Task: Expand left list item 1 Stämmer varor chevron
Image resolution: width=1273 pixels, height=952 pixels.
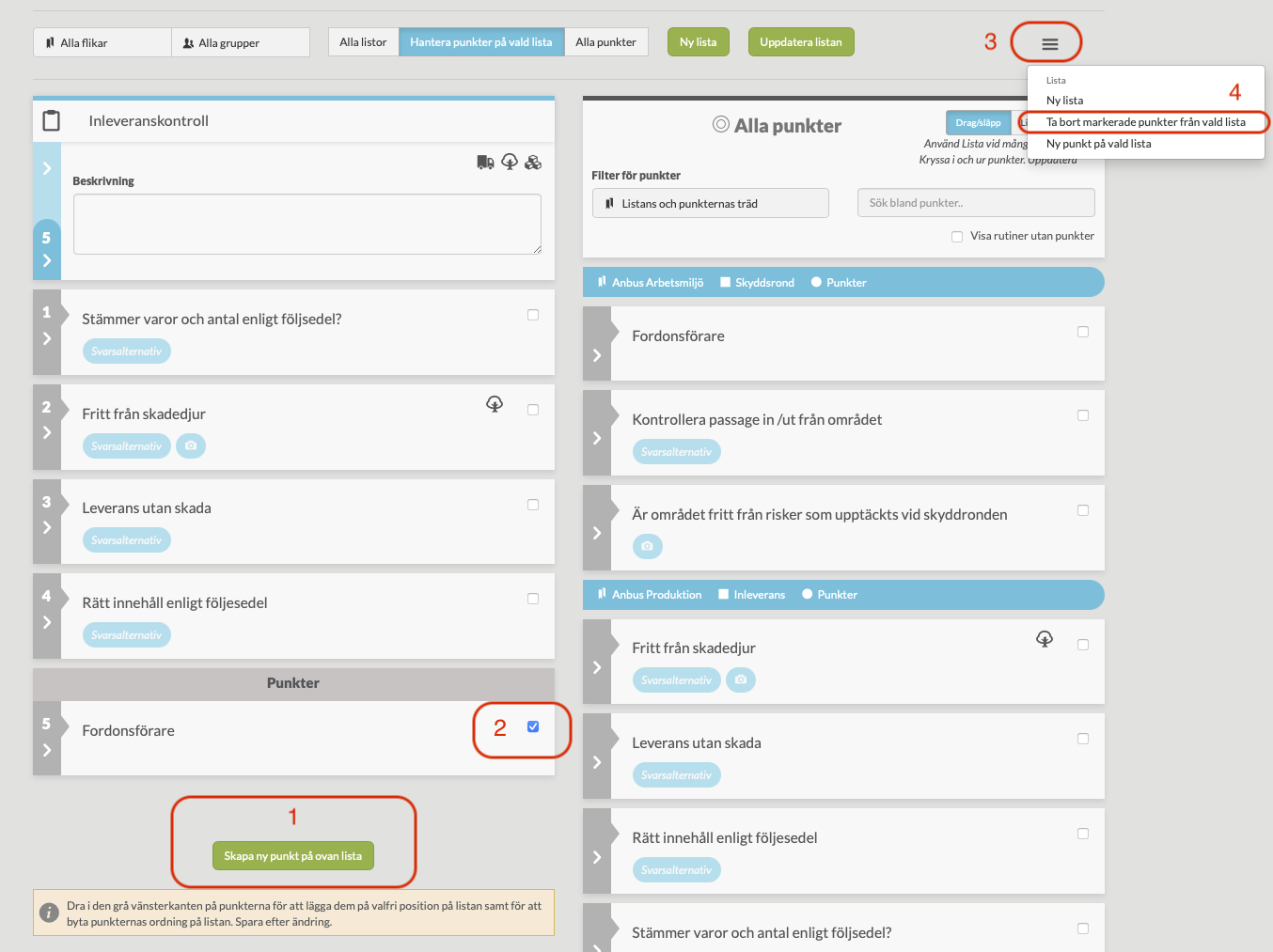Action: [x=47, y=338]
